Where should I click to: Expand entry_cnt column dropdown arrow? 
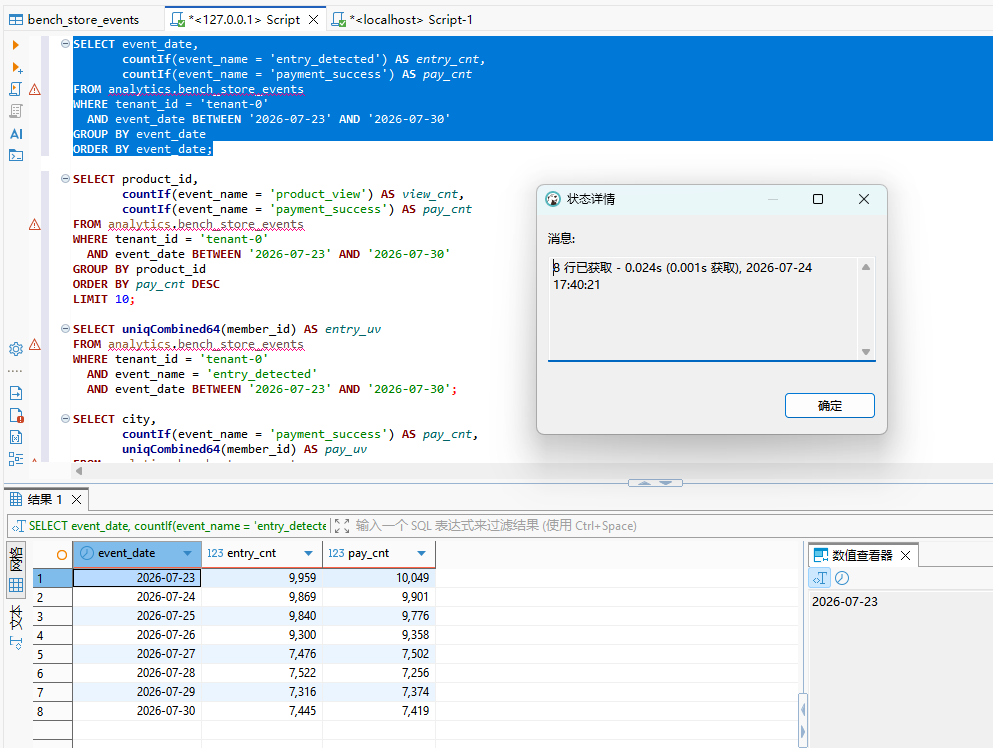[x=308, y=553]
